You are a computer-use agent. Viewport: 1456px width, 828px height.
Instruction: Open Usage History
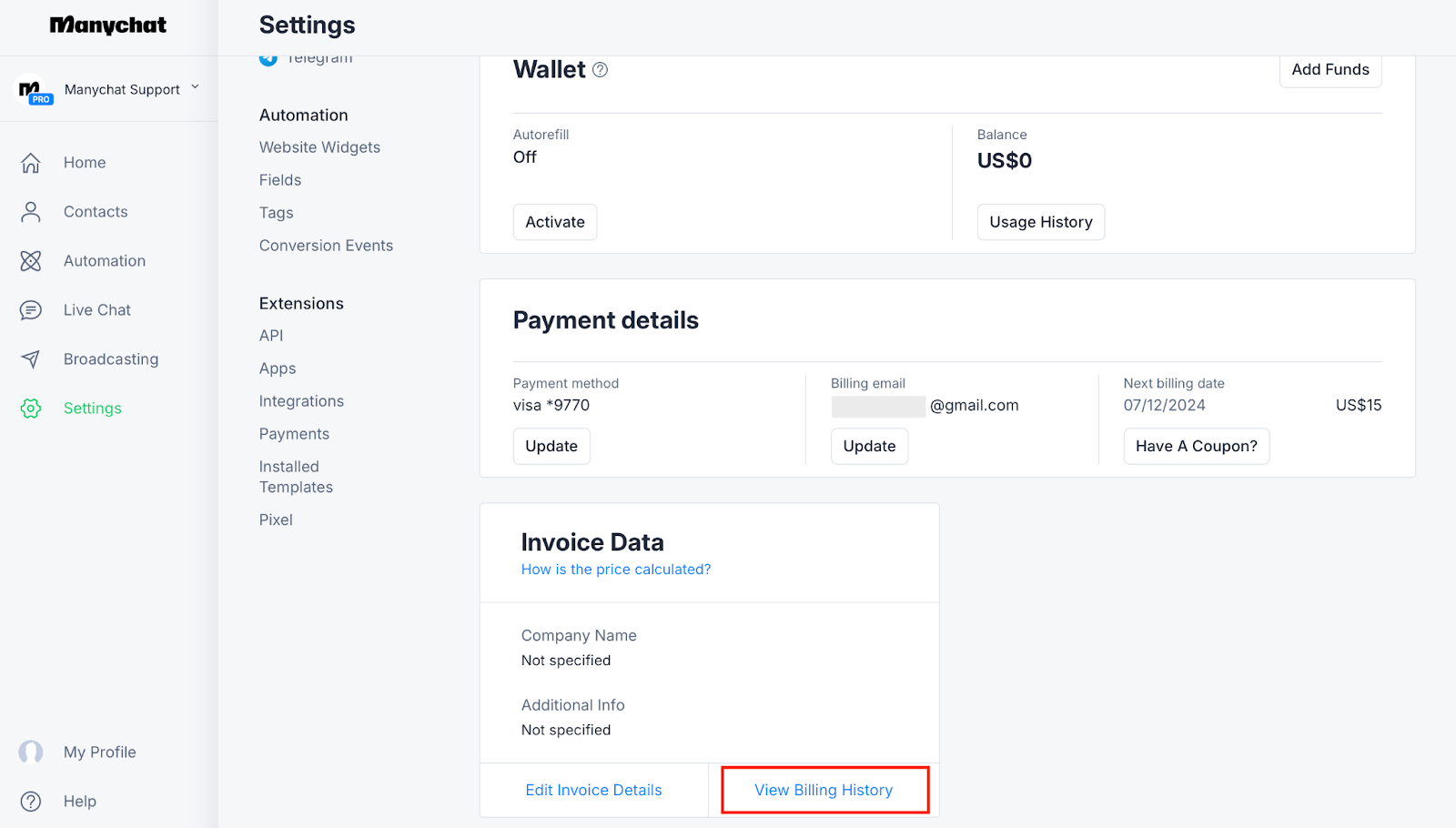[1040, 222]
